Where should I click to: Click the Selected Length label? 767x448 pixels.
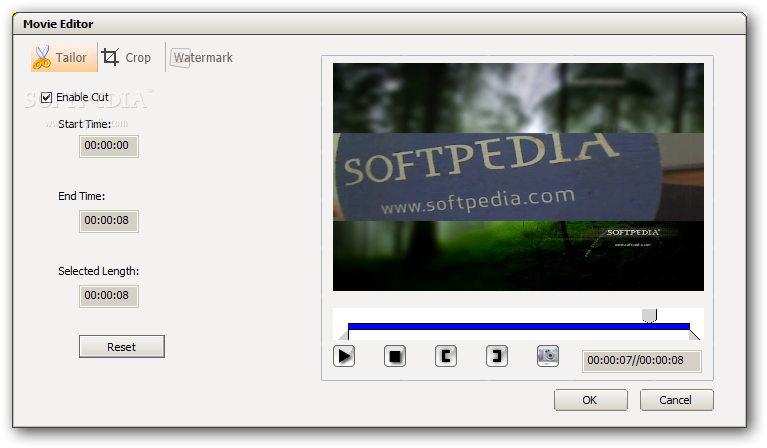pos(99,271)
